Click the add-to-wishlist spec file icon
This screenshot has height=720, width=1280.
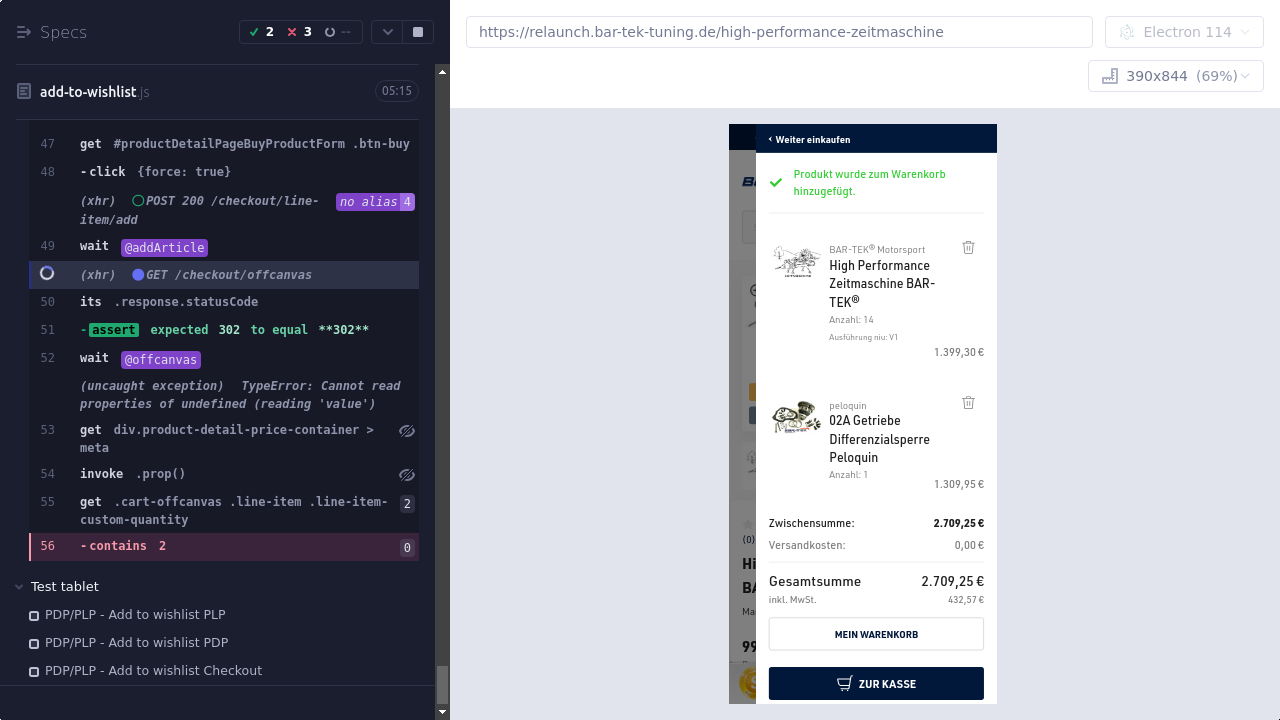(24, 91)
